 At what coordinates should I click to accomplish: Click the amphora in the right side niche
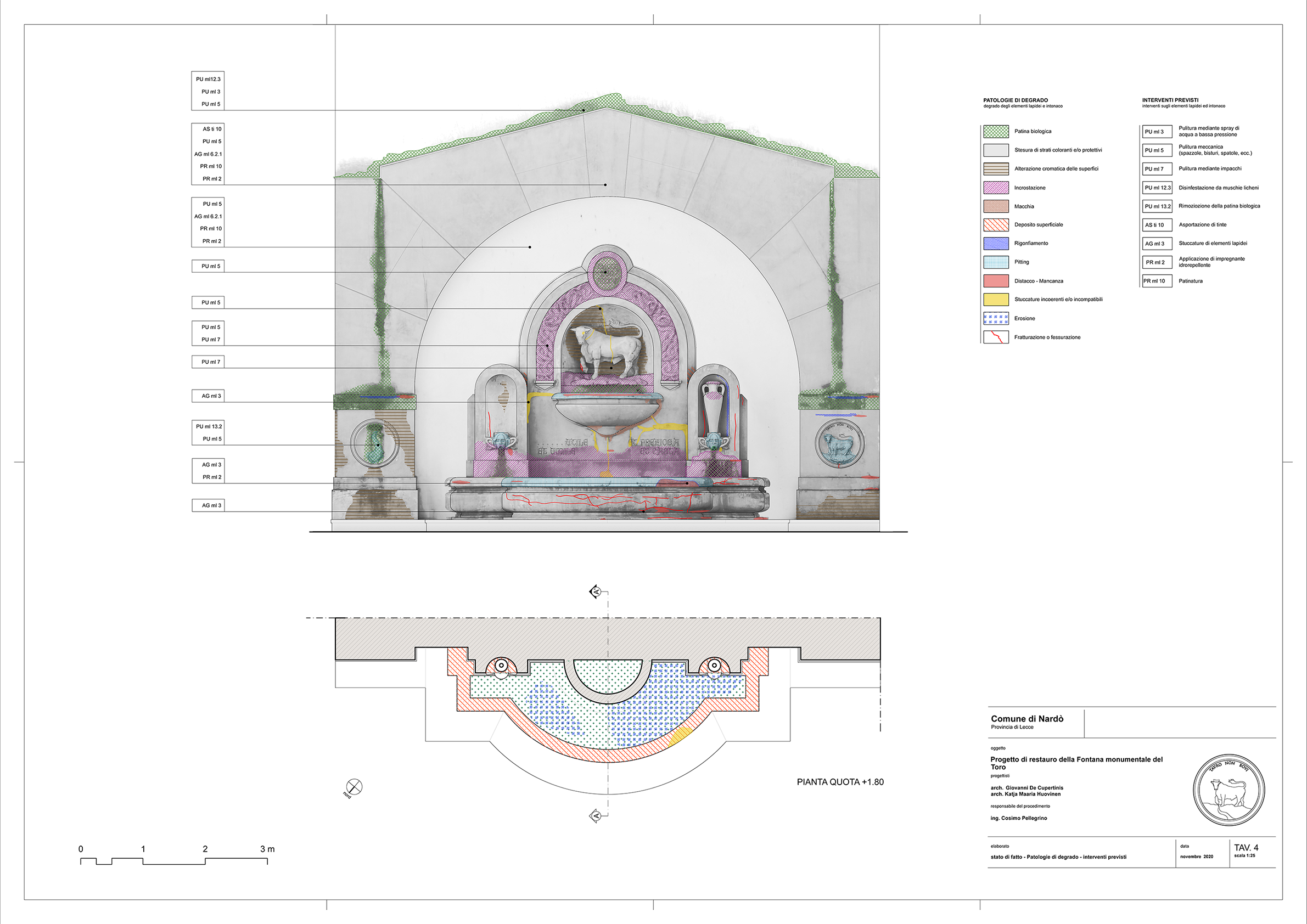point(714,410)
